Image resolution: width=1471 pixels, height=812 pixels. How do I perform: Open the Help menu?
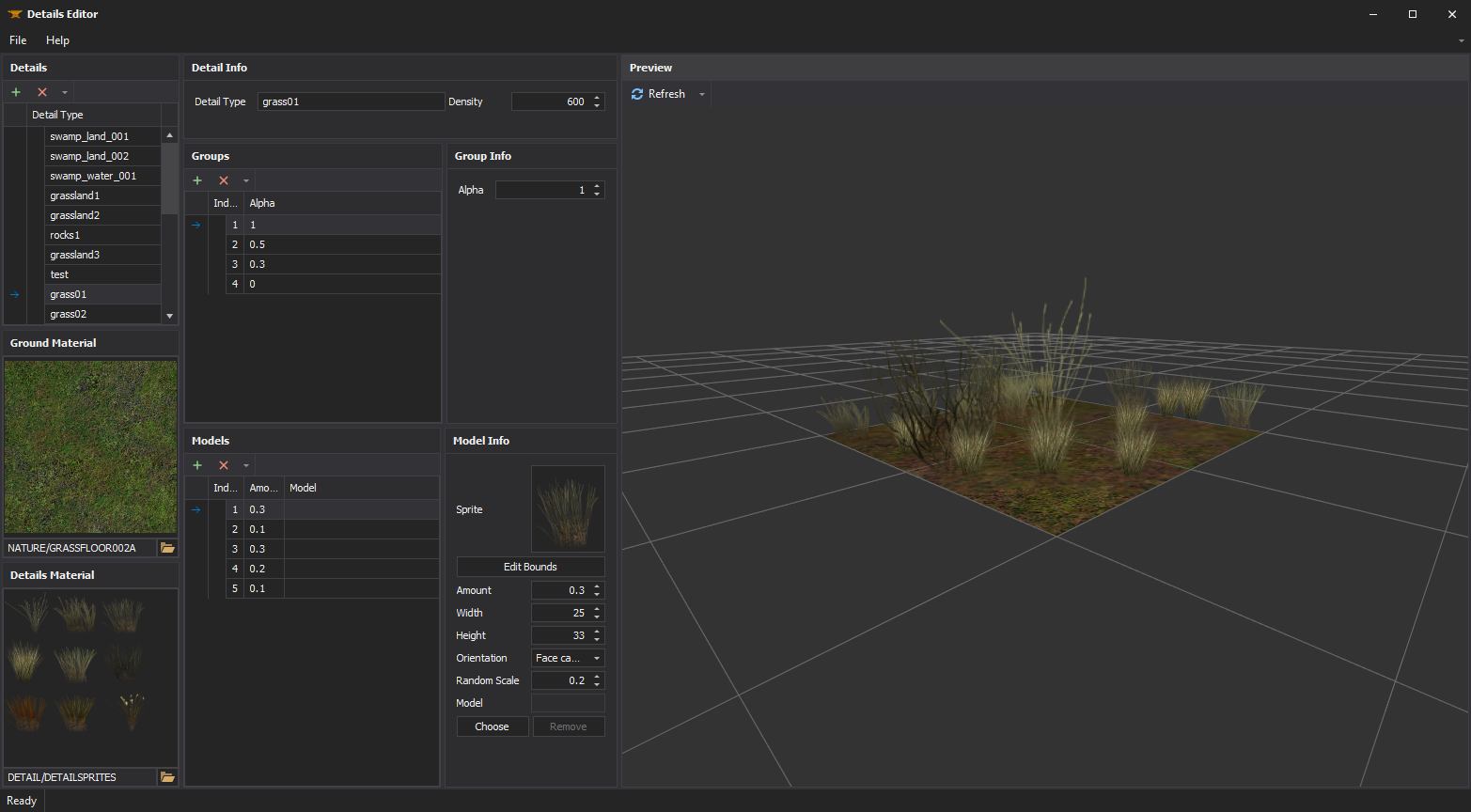pos(57,40)
